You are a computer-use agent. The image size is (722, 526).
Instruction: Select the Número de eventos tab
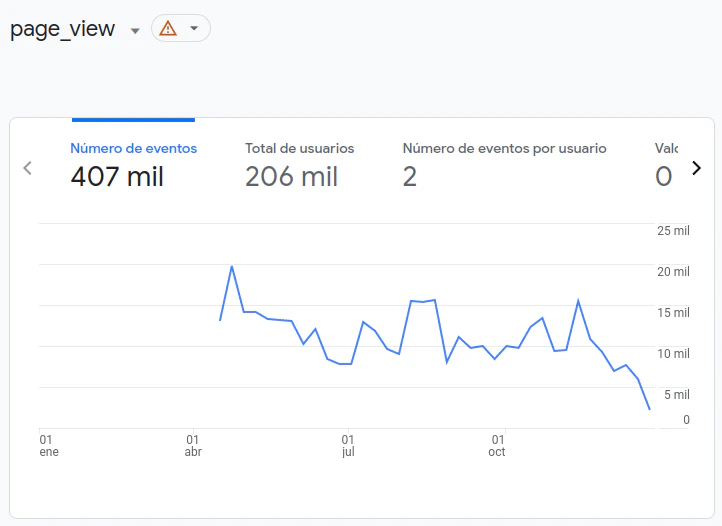click(133, 148)
